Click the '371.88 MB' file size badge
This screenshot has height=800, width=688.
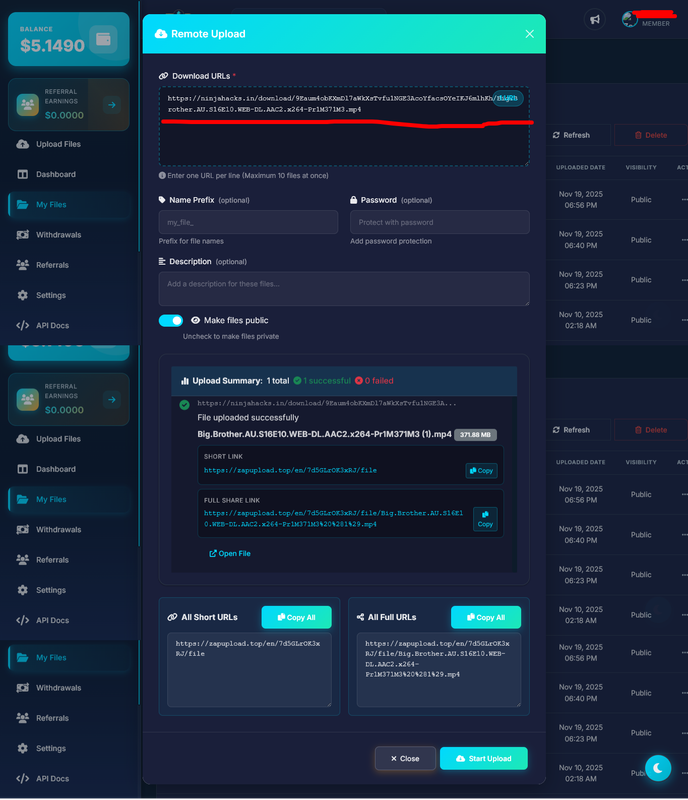tap(476, 435)
